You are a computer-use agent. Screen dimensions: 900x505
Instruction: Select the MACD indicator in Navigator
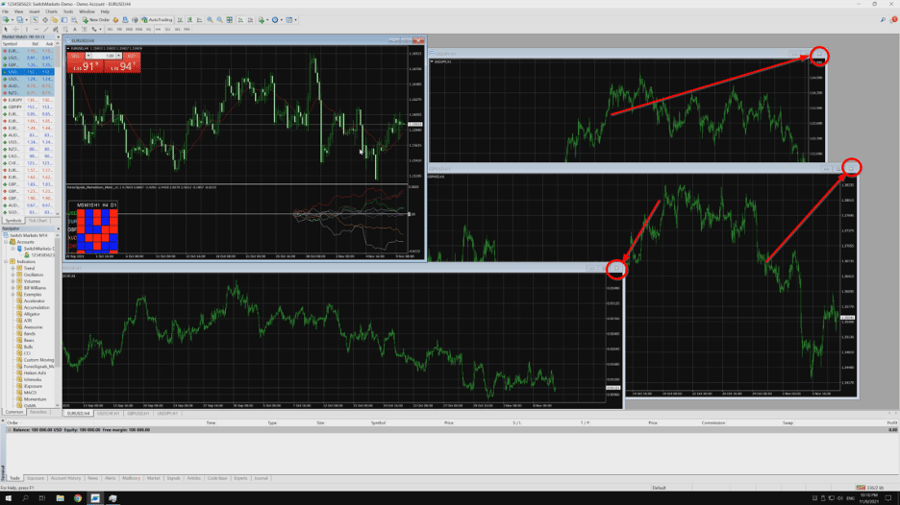pyautogui.click(x=30, y=393)
